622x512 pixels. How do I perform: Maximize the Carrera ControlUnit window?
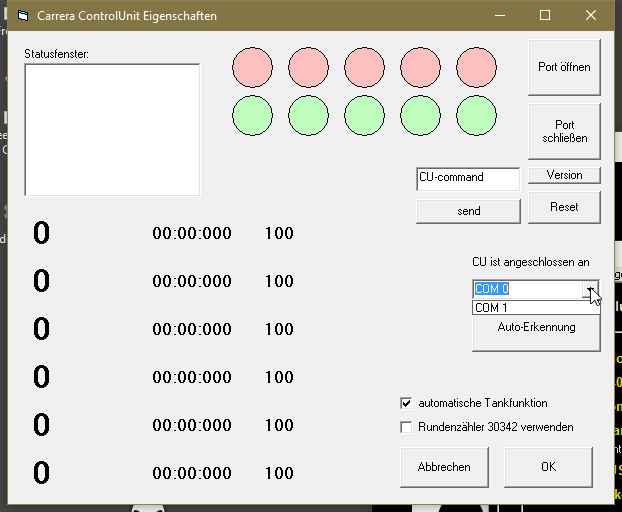tap(545, 15)
